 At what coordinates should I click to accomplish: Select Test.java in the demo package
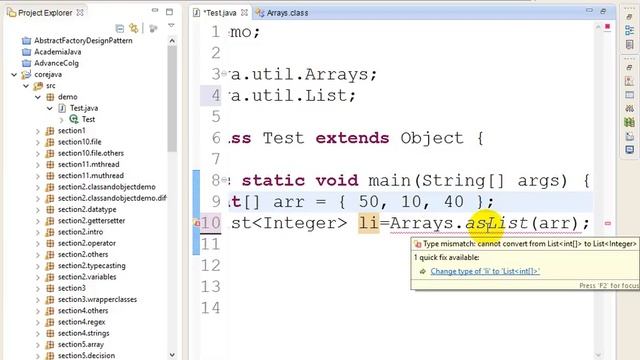click(84, 108)
